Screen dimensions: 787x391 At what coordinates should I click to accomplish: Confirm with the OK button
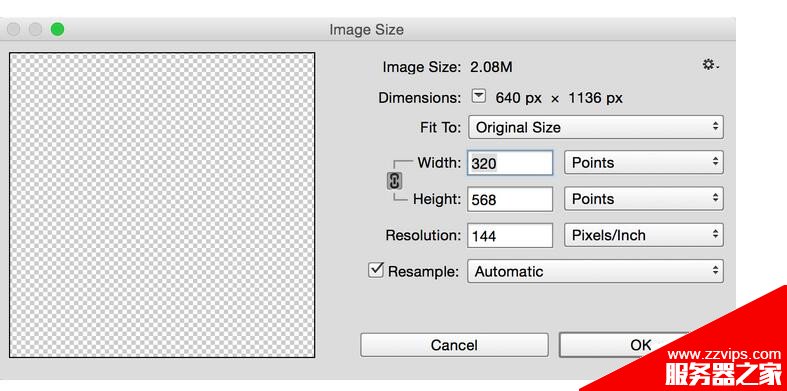[641, 345]
